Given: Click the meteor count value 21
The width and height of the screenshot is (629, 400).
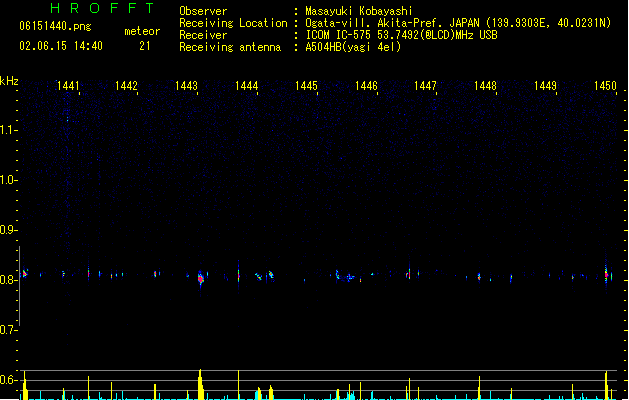Looking at the screenshot, I should [x=145, y=46].
